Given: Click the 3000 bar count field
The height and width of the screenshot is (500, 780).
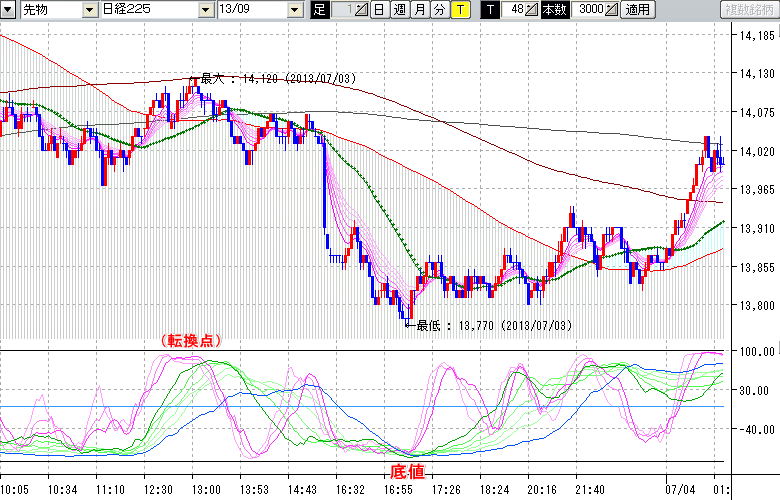Looking at the screenshot, I should 588,10.
